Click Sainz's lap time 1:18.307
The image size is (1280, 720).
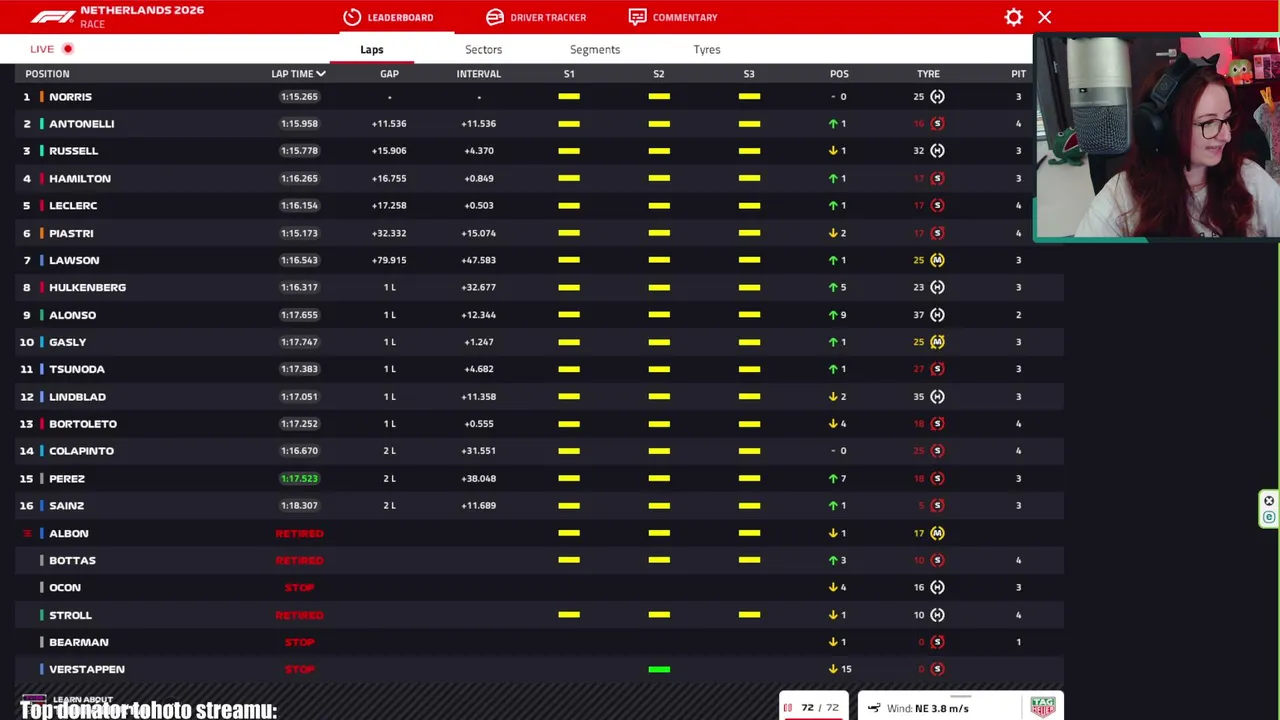(x=299, y=506)
